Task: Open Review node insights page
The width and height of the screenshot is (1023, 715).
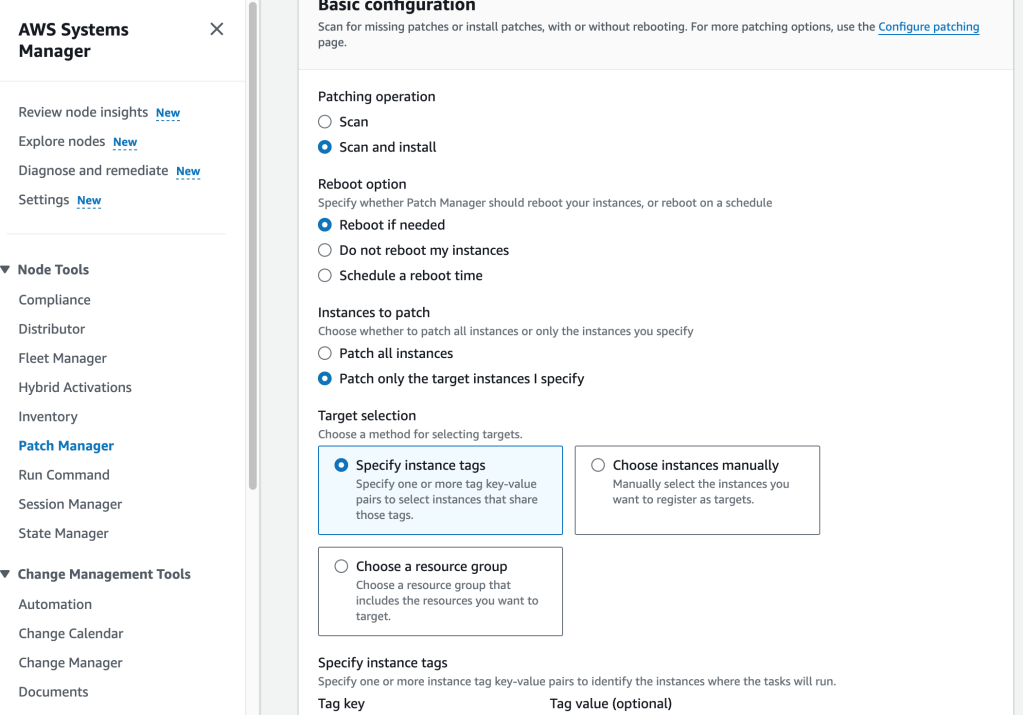Action: (x=83, y=112)
